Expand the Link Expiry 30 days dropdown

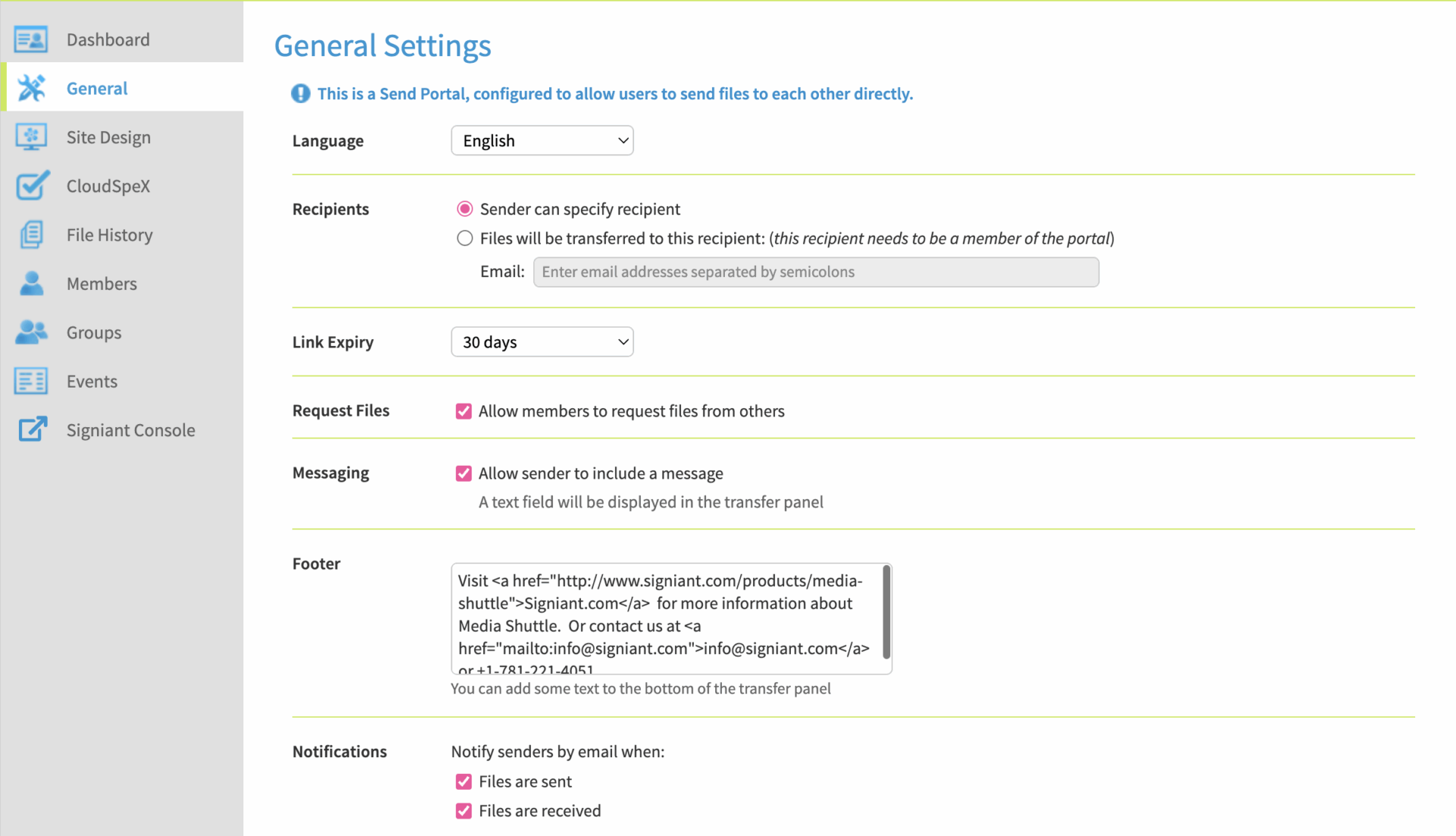(x=541, y=342)
